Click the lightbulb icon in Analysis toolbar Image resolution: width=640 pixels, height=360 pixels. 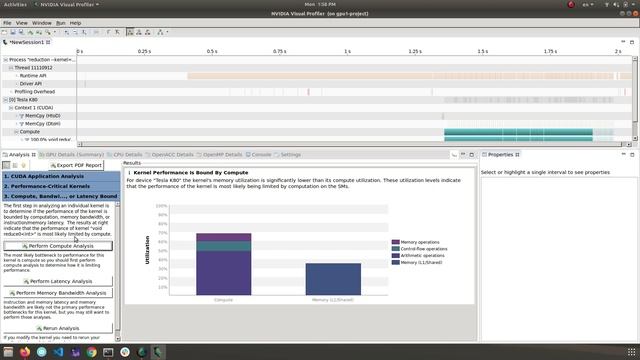pyautogui.click(x=24, y=165)
